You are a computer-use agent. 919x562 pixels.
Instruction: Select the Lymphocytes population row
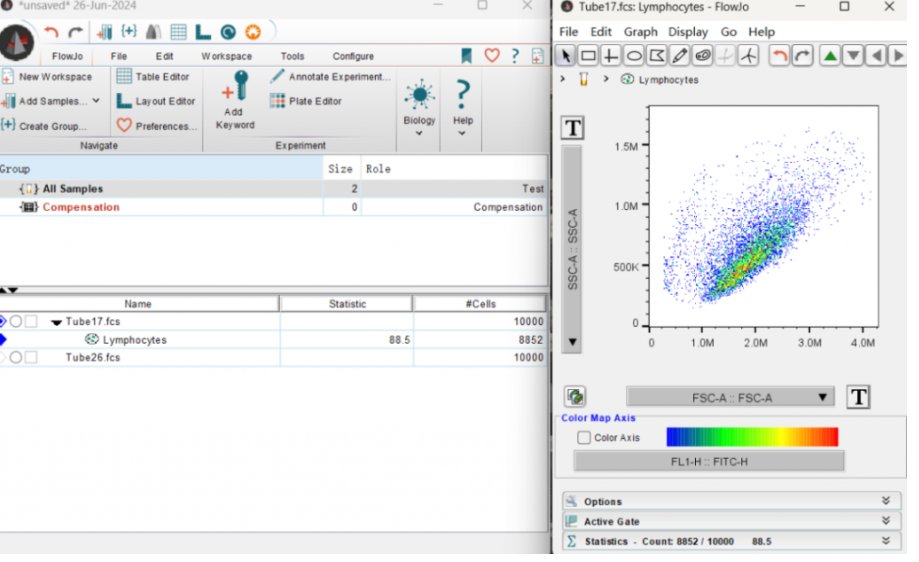click(x=273, y=340)
